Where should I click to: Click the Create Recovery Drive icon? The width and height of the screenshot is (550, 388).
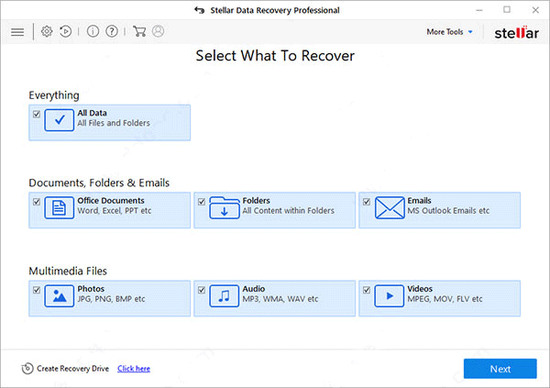(x=27, y=368)
